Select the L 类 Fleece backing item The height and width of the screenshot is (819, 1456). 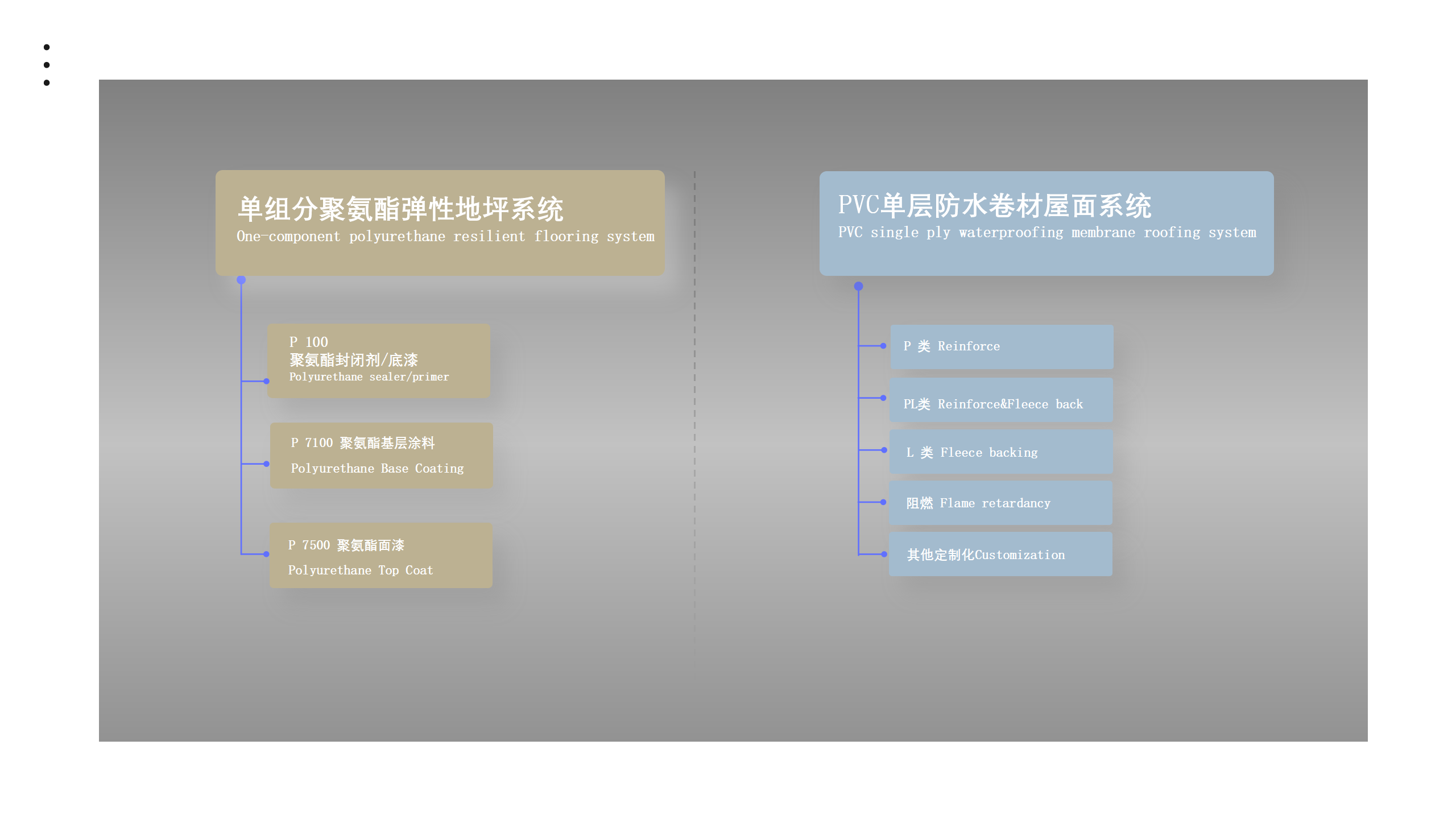point(1000,452)
